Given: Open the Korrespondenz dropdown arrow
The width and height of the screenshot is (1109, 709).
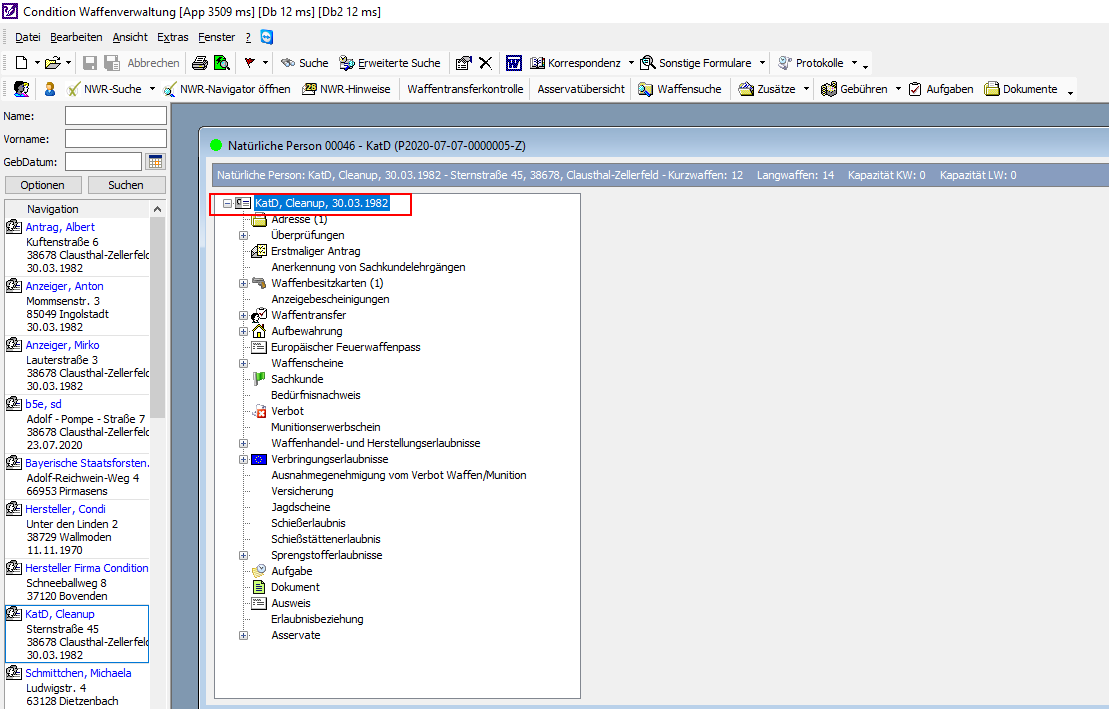Looking at the screenshot, I should click(x=631, y=63).
